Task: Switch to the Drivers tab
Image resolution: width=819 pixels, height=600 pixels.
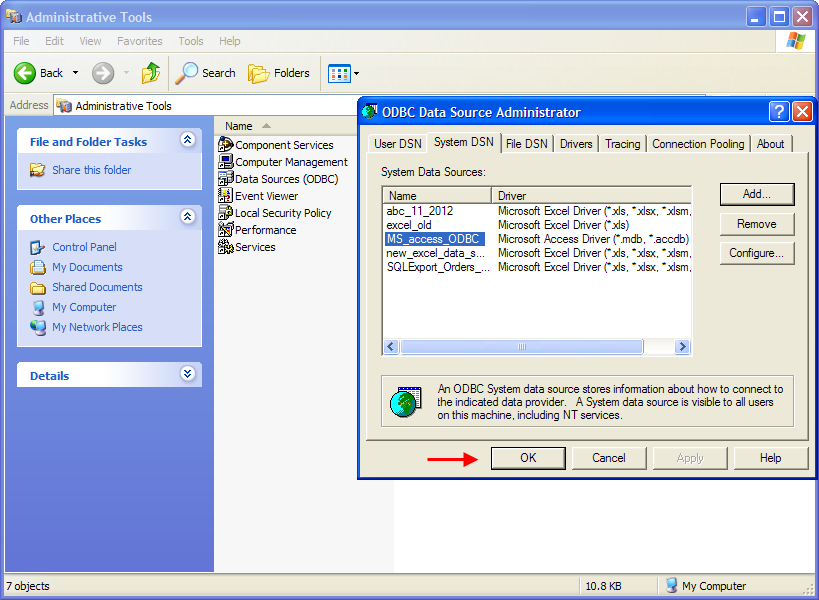Action: coord(576,144)
